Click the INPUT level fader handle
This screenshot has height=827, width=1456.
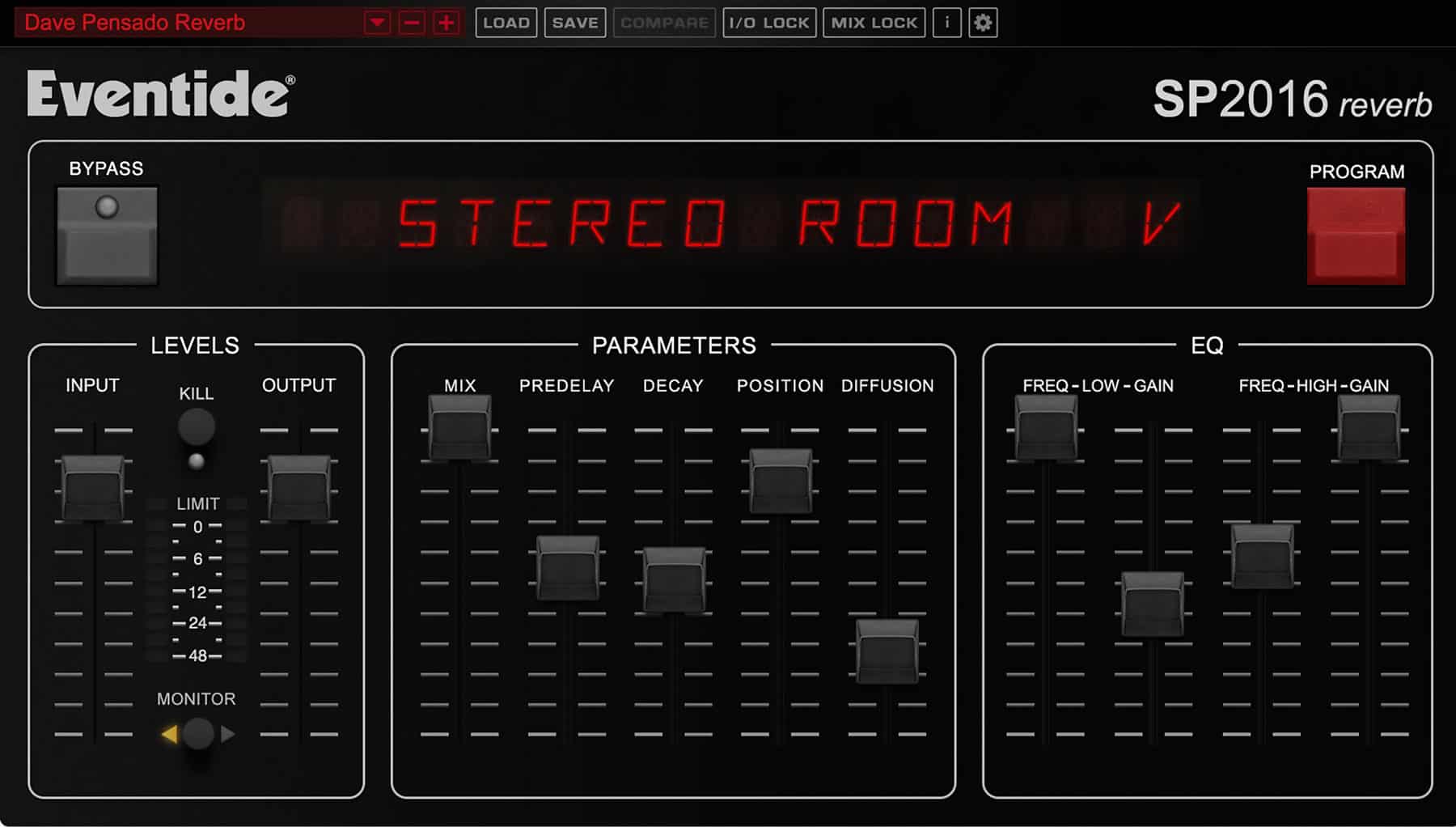click(93, 487)
